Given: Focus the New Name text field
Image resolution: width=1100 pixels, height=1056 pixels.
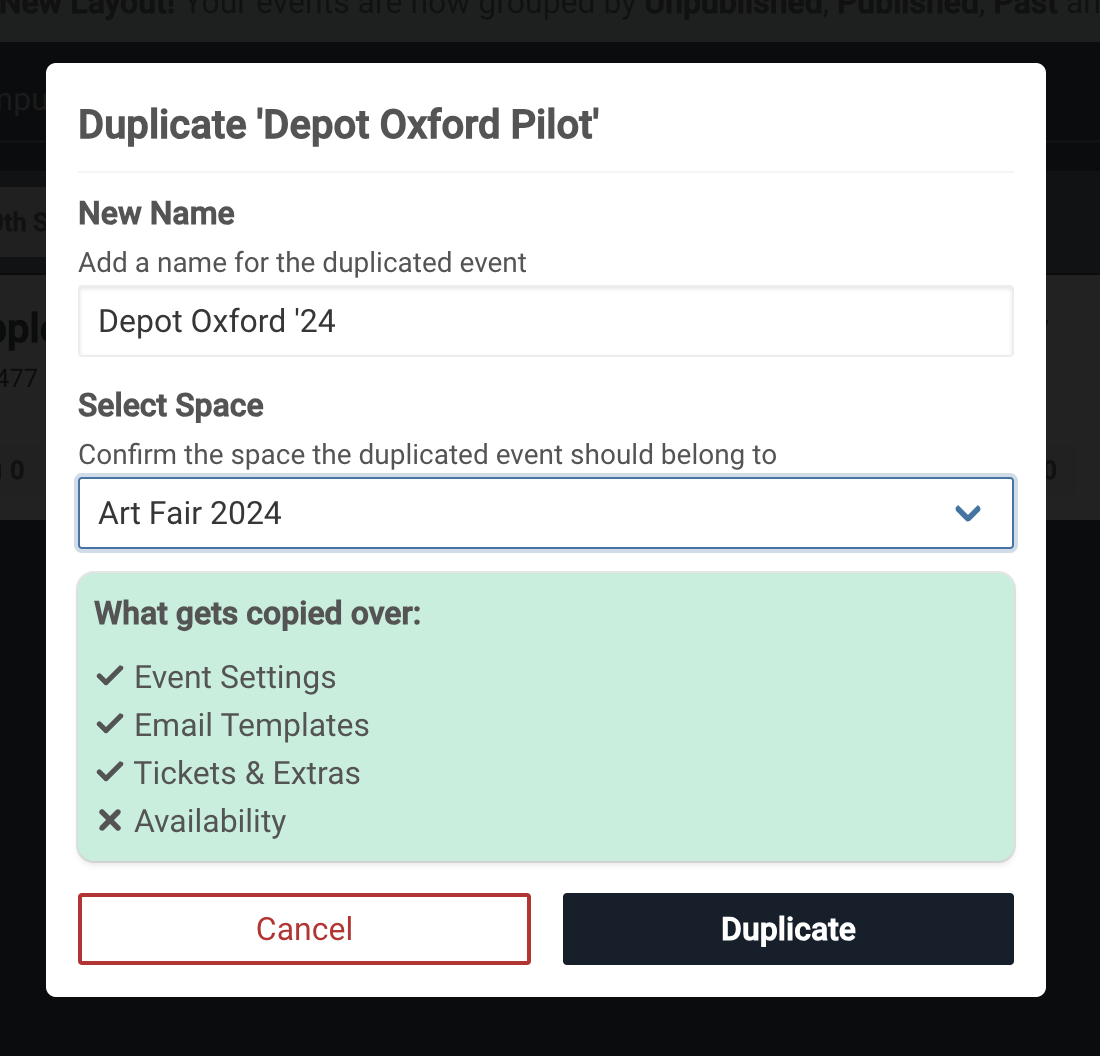Looking at the screenshot, I should tap(545, 321).
